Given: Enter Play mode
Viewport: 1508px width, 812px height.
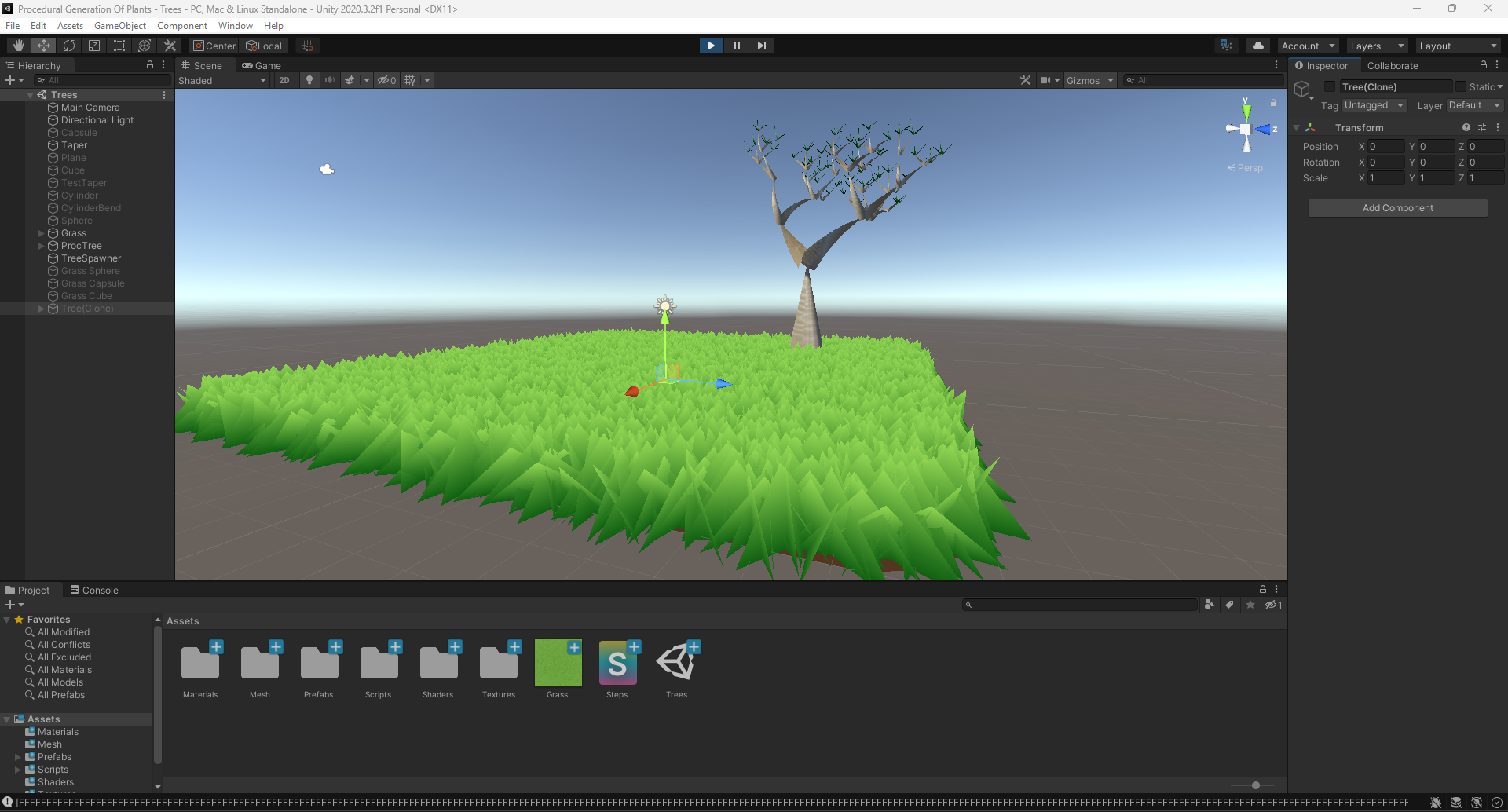Looking at the screenshot, I should (711, 45).
